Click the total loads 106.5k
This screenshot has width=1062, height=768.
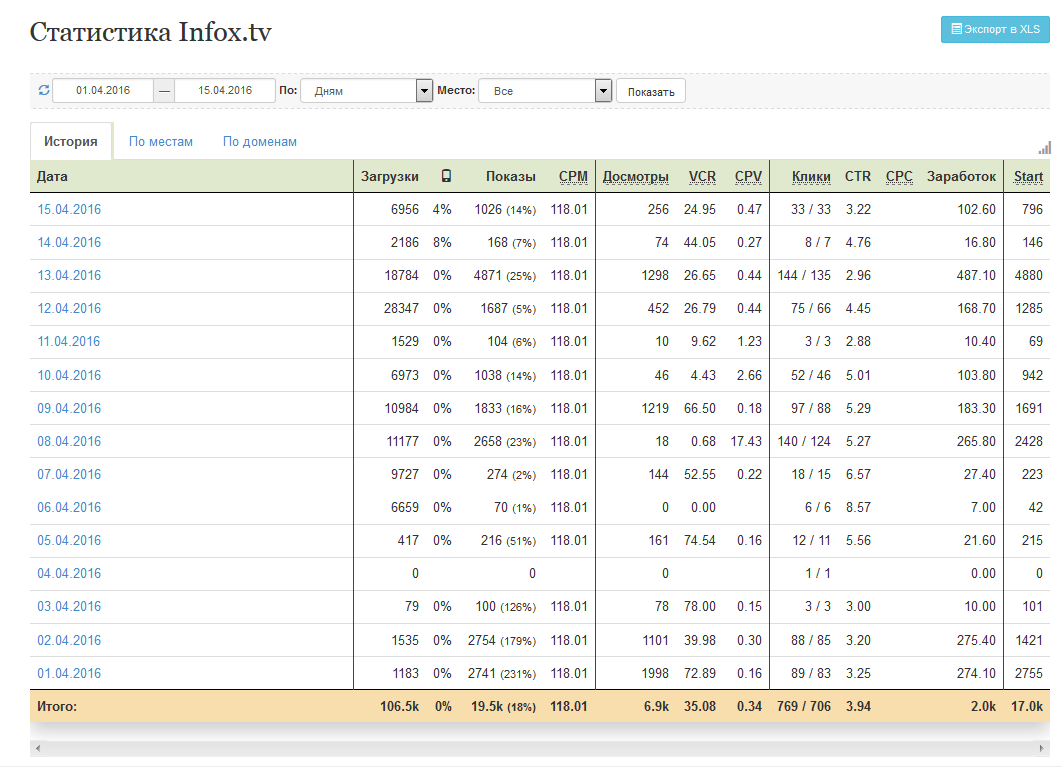pos(400,706)
